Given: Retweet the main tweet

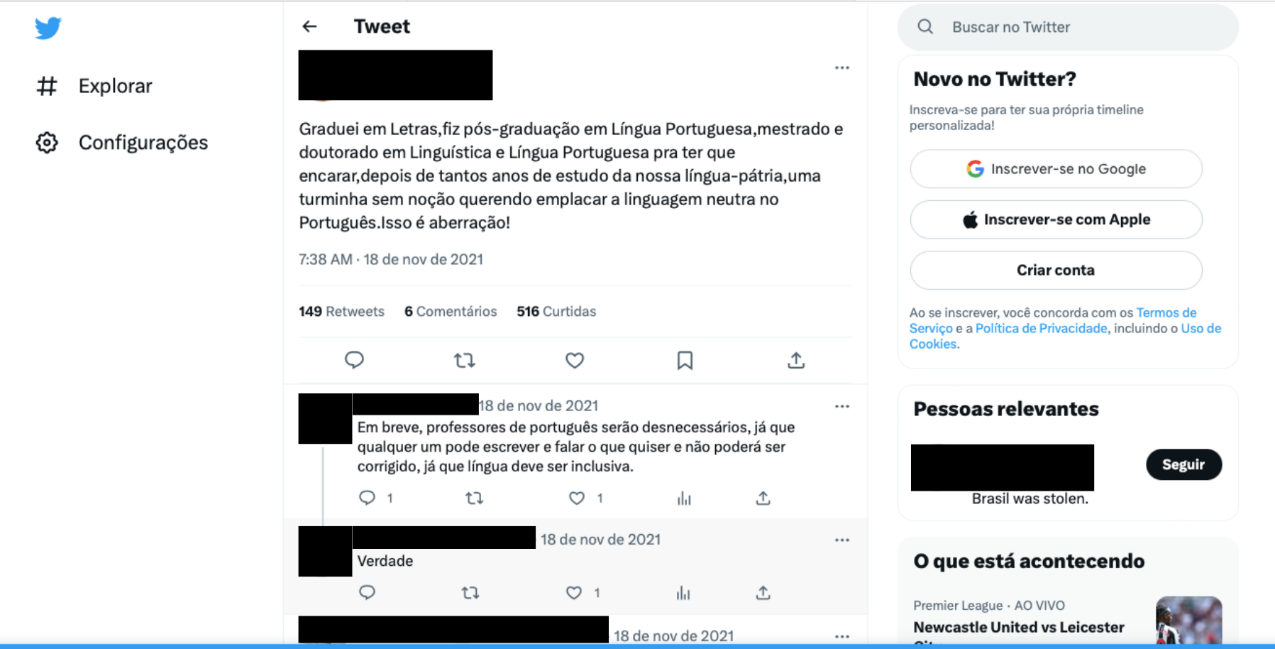Looking at the screenshot, I should (464, 360).
